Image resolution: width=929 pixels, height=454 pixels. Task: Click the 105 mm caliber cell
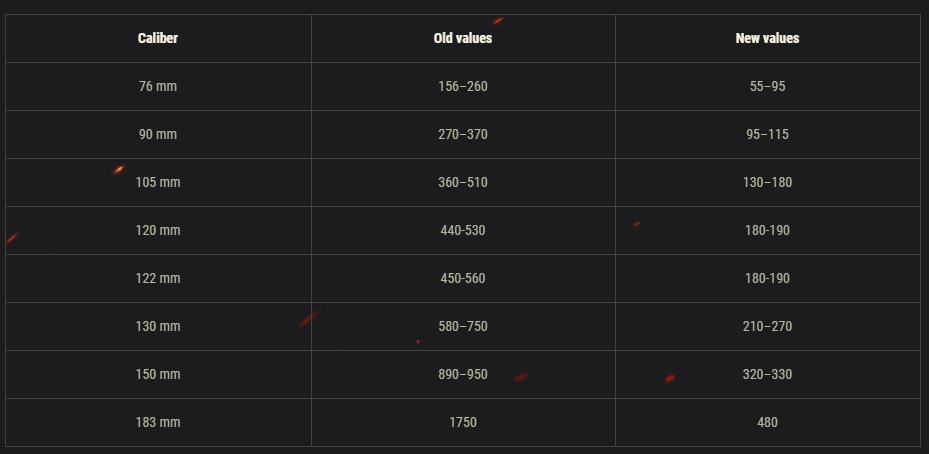pyautogui.click(x=158, y=182)
